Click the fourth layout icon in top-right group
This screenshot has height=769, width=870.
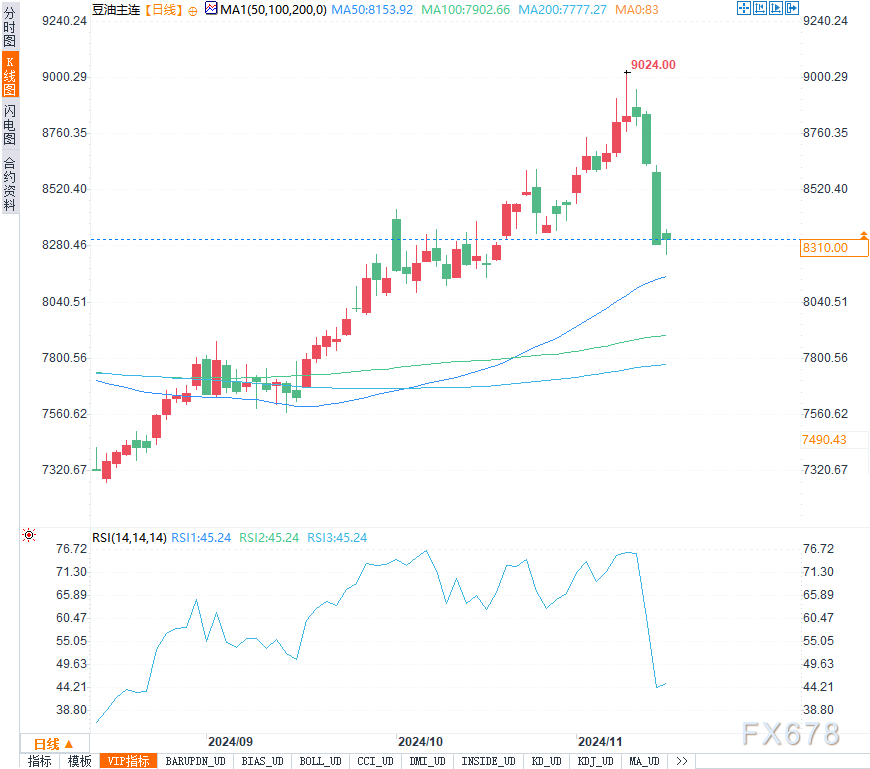pyautogui.click(x=791, y=8)
